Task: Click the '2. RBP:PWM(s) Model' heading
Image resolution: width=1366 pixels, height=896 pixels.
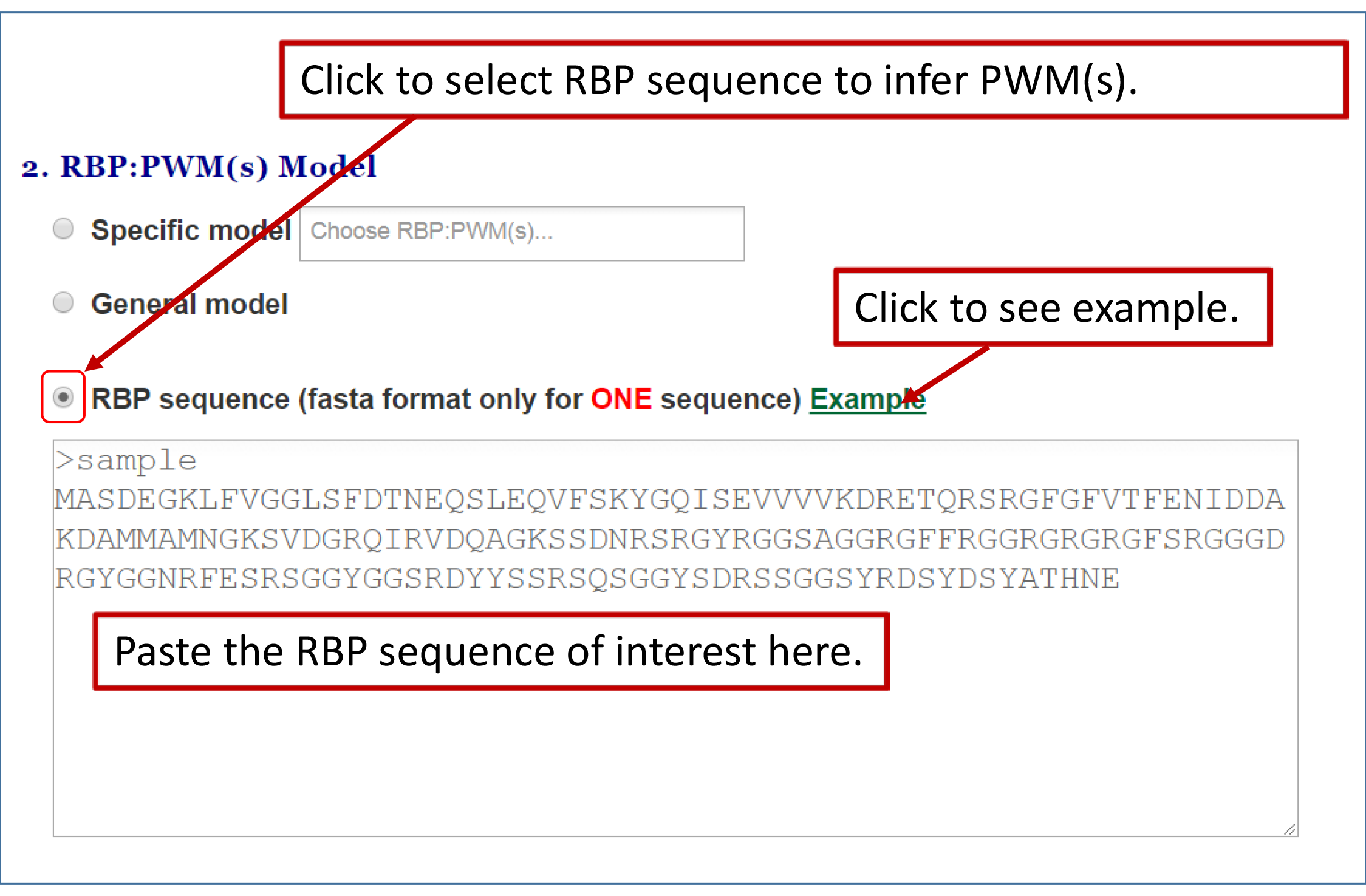Action: tap(199, 167)
